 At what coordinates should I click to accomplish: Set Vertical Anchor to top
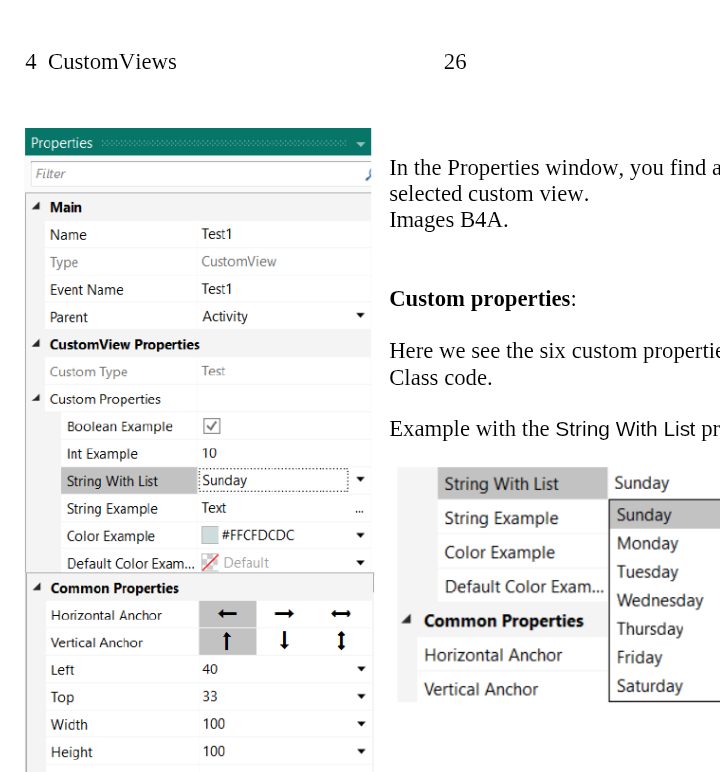tap(228, 641)
